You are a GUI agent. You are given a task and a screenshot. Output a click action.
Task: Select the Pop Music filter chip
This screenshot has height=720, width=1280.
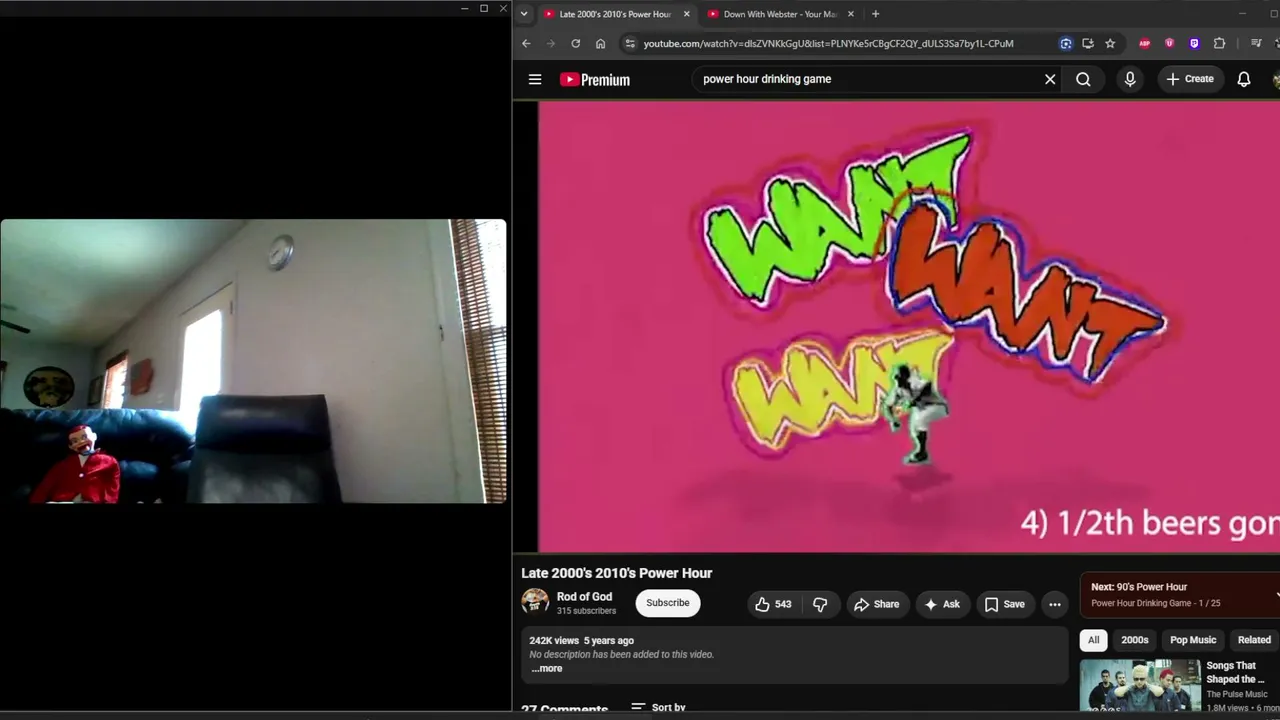[x=1193, y=640]
